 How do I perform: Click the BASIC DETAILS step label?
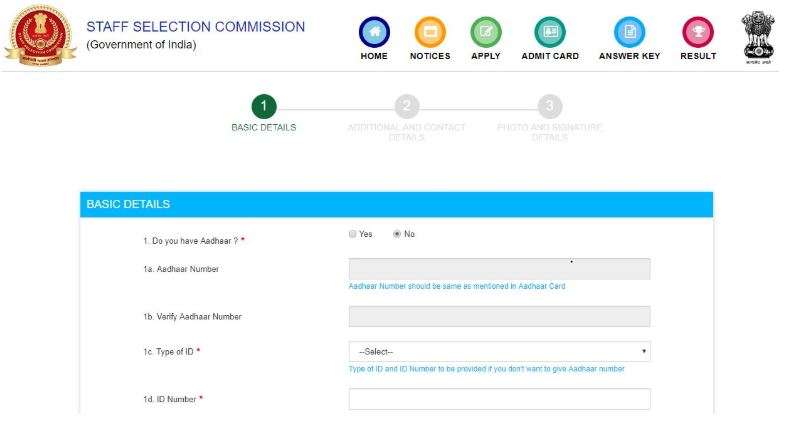click(x=264, y=128)
